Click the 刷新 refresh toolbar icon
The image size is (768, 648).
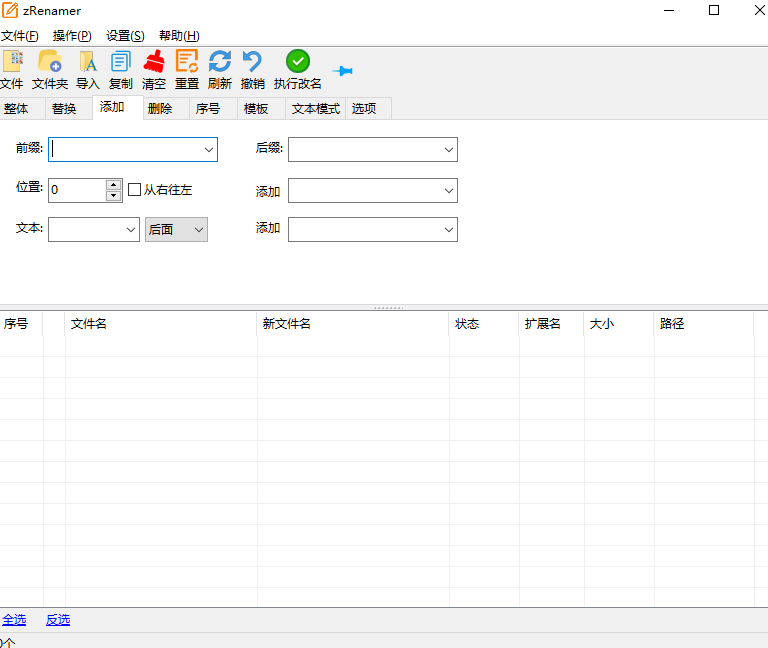pyautogui.click(x=219, y=62)
